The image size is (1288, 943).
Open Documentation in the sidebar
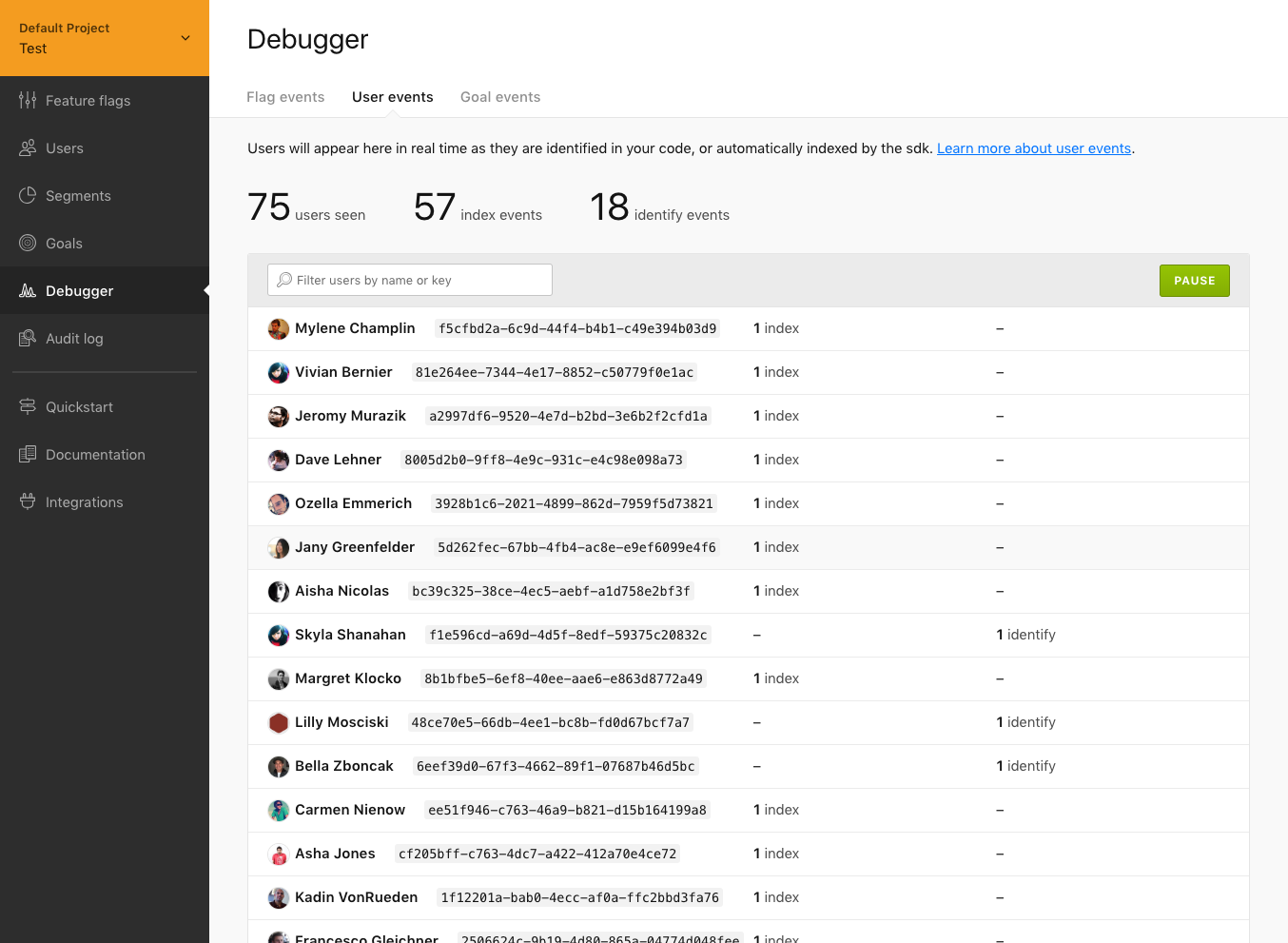pos(105,454)
